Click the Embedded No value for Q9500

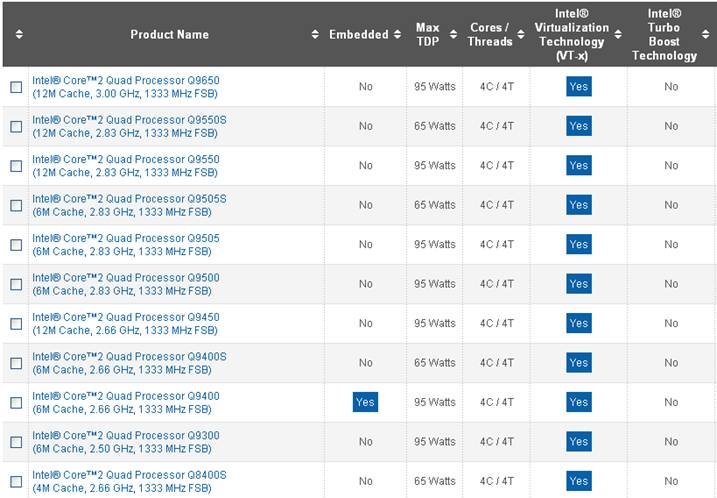click(x=366, y=284)
